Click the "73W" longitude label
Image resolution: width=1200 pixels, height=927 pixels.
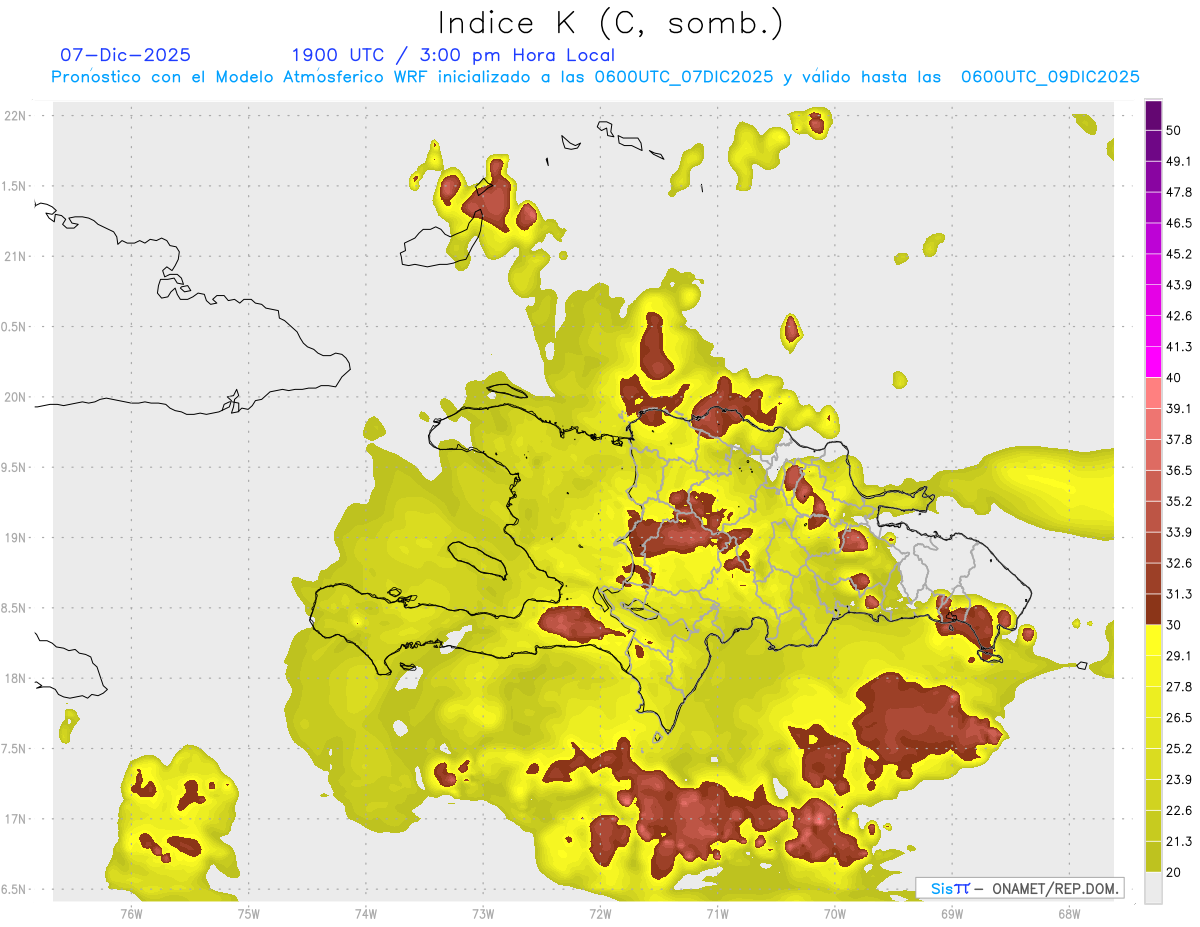[483, 913]
